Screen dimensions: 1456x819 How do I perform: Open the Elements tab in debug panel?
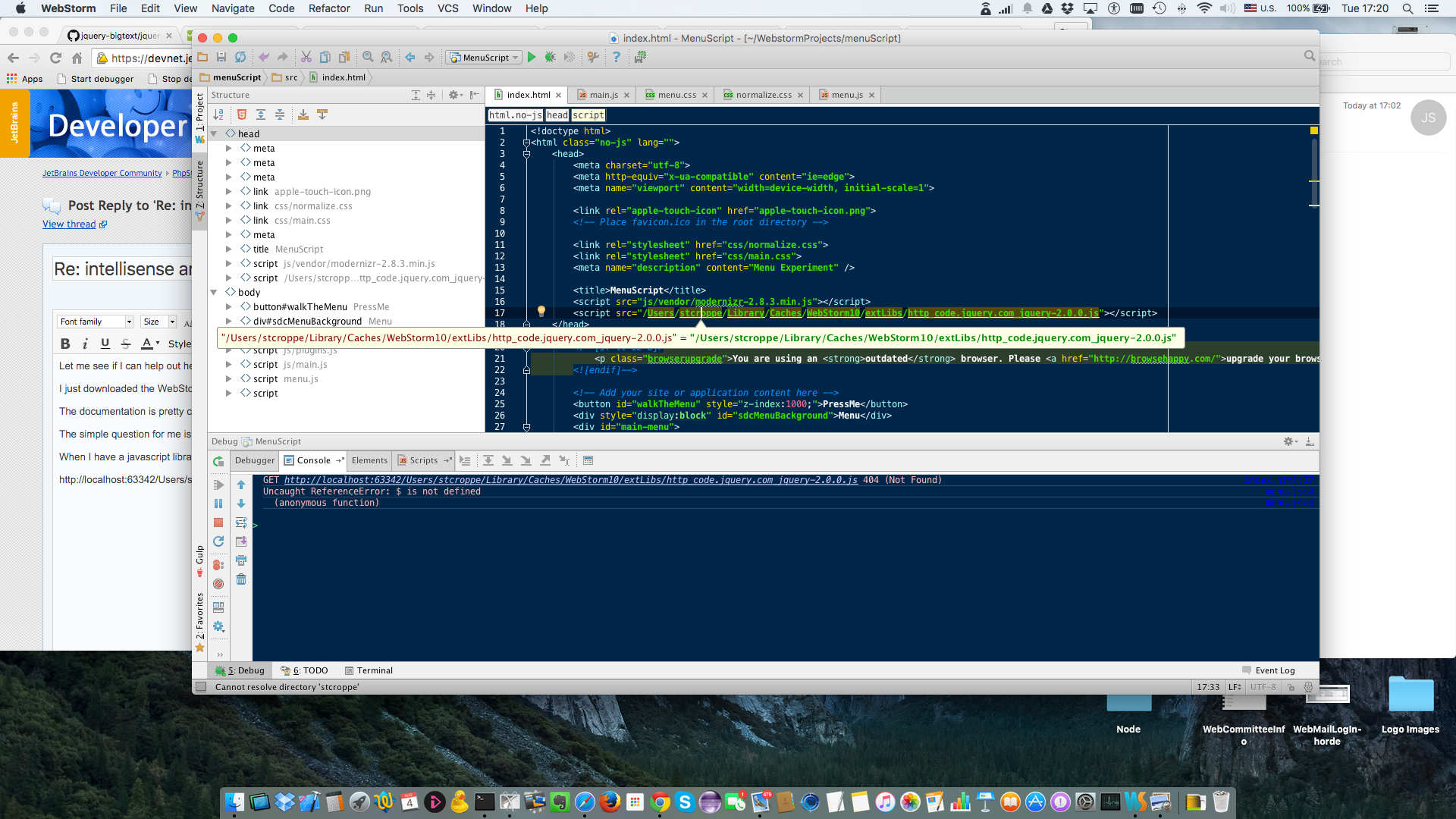pyautogui.click(x=369, y=460)
